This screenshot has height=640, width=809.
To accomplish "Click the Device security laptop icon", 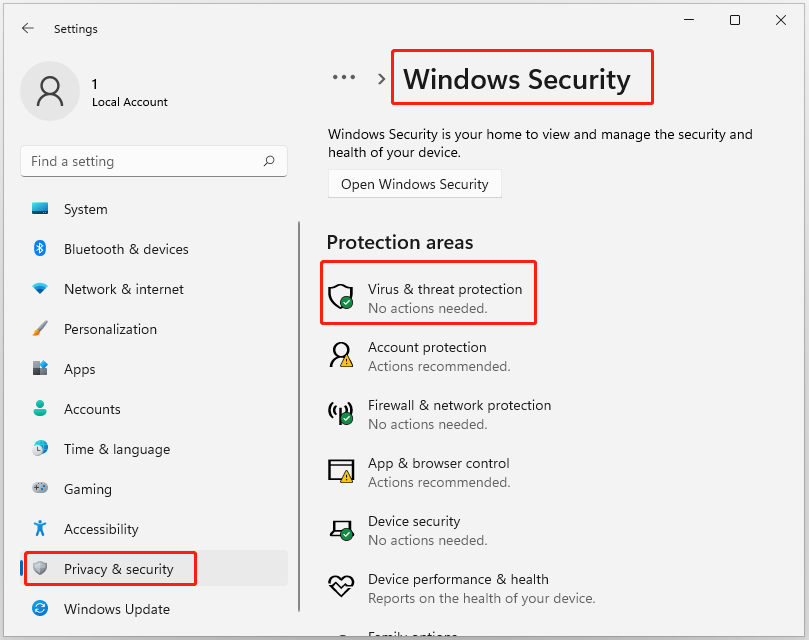I will (341, 530).
